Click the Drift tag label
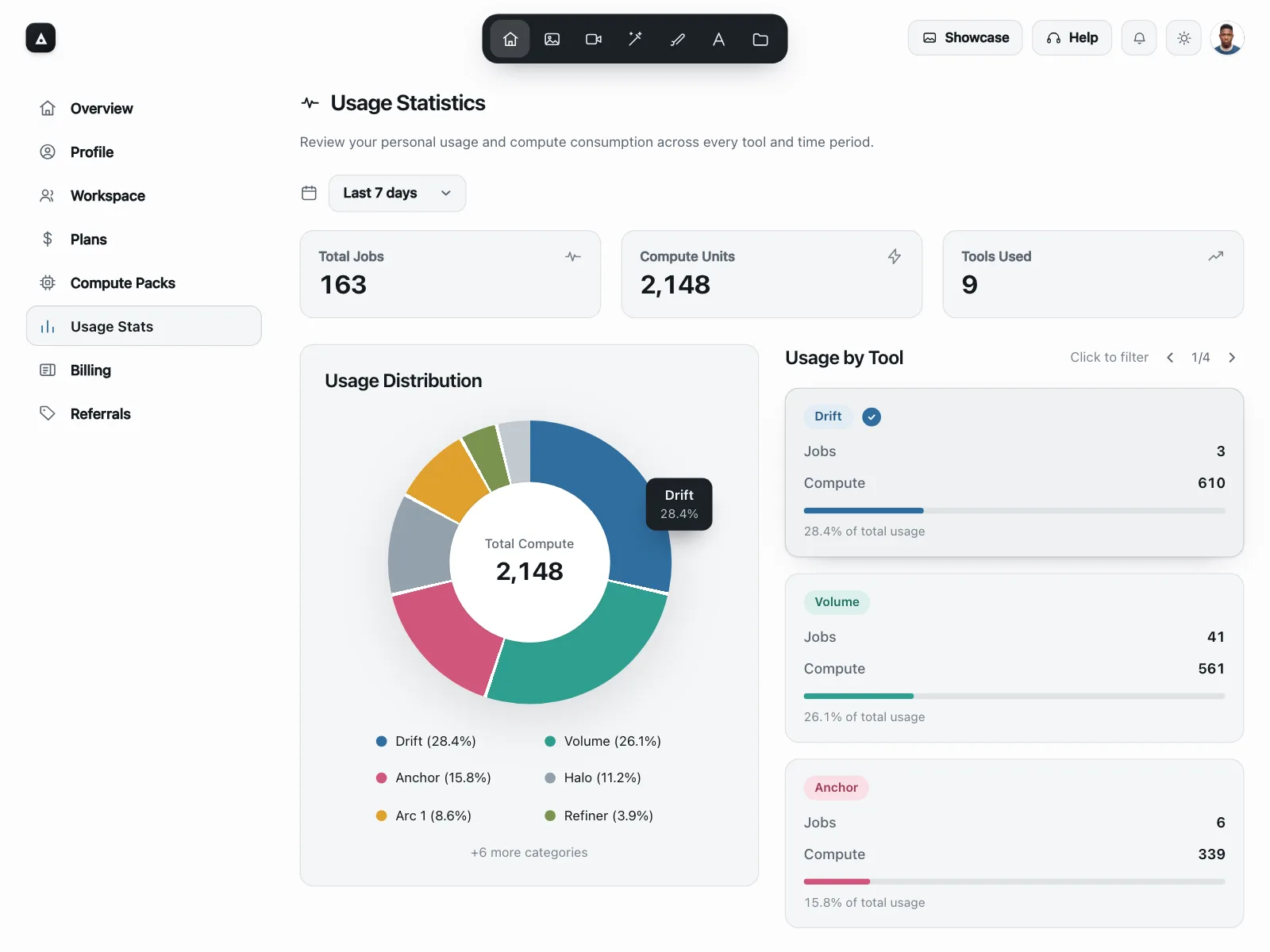This screenshot has height=952, width=1270. (x=828, y=416)
